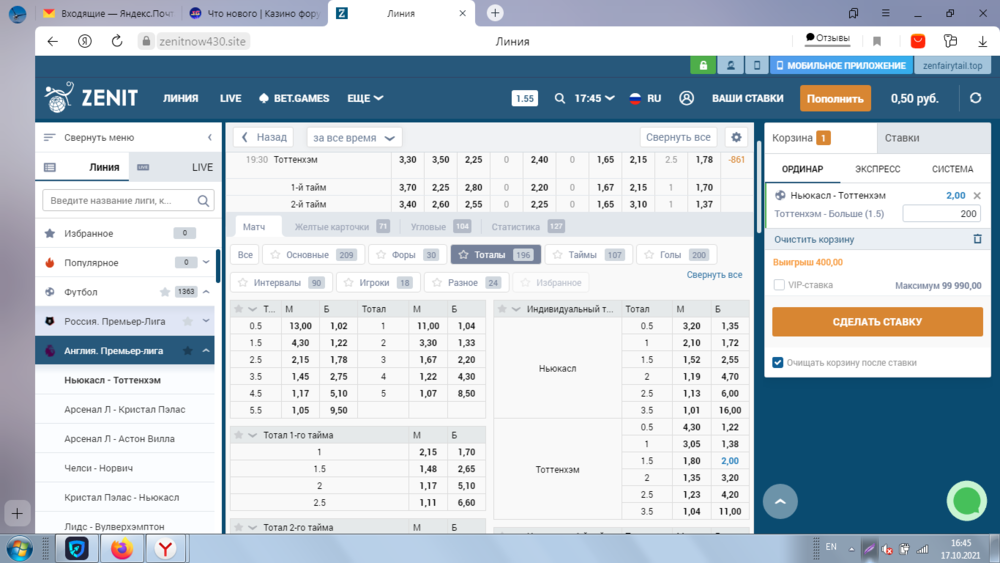
Task: Refresh balance with the circular arrow icon
Action: coord(975,98)
